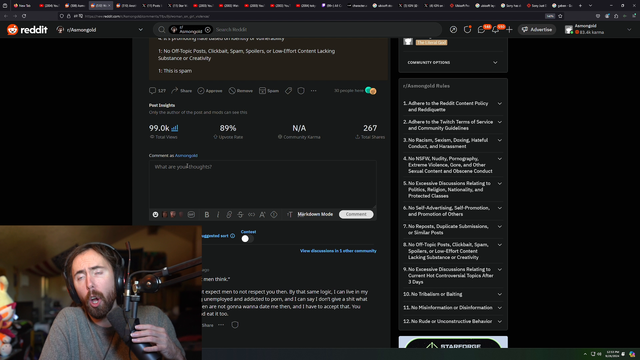Open the Asmongold user account dropdown
640x360 pixels.
(598, 29)
